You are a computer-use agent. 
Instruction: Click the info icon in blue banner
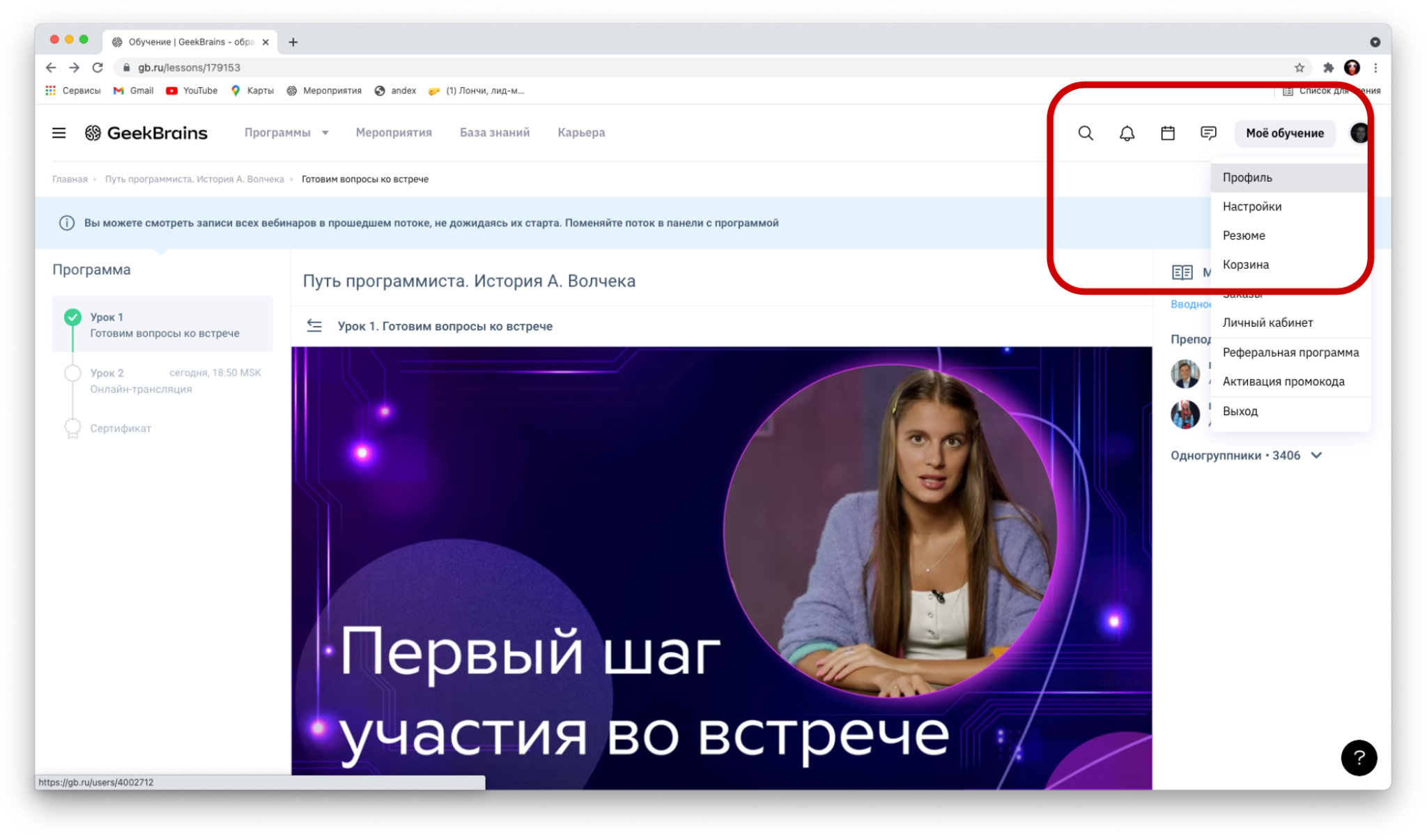point(67,223)
